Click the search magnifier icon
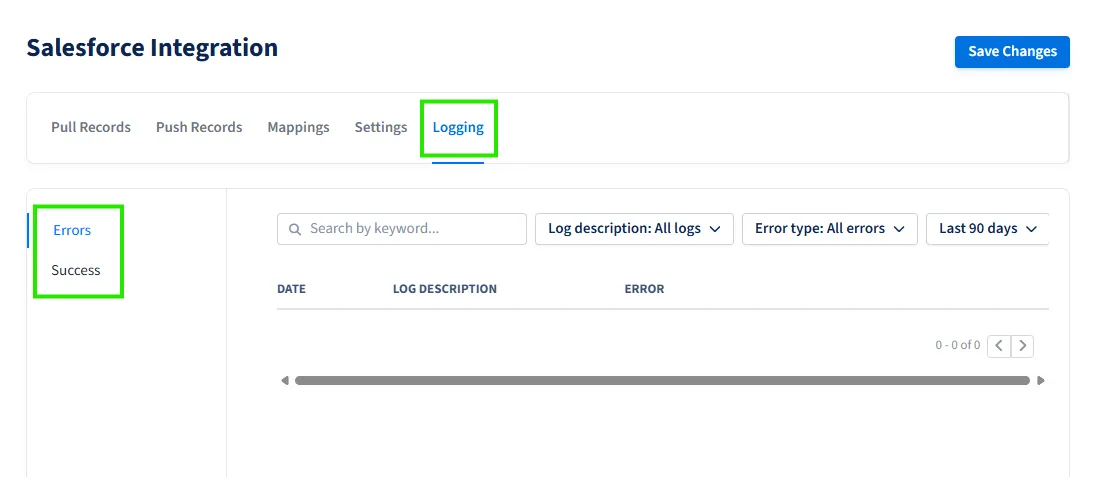Screen dimensions: 1099x477 [295, 229]
